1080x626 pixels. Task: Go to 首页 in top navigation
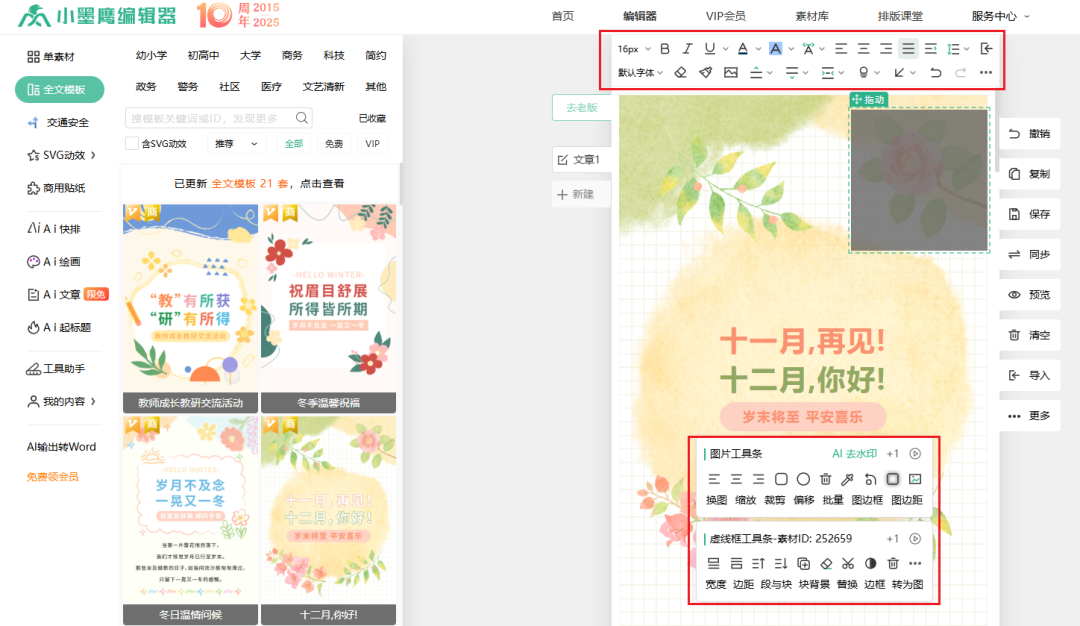[x=563, y=16]
